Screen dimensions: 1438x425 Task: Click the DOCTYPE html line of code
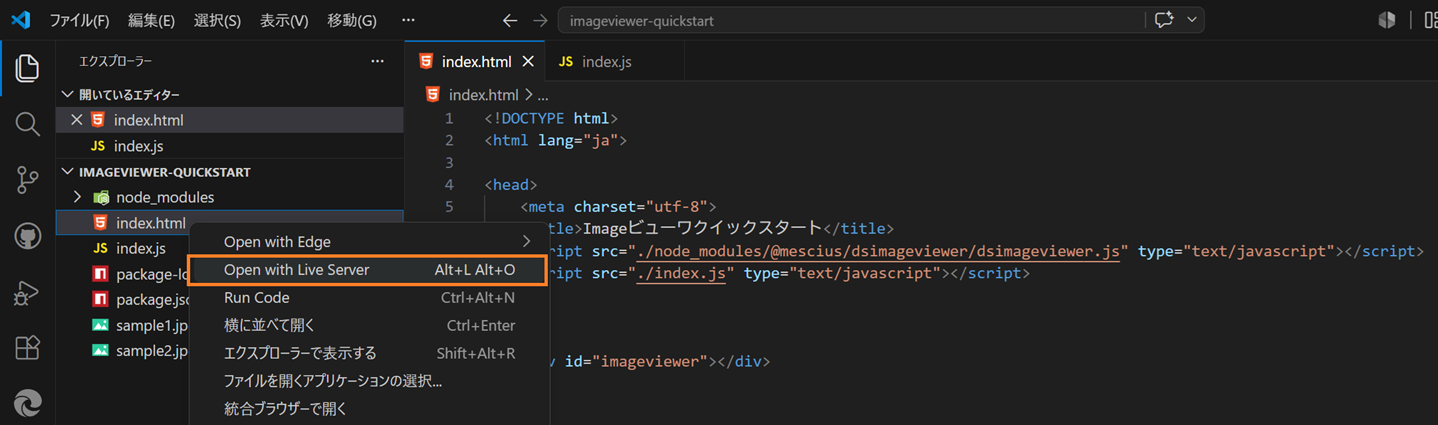(x=552, y=118)
